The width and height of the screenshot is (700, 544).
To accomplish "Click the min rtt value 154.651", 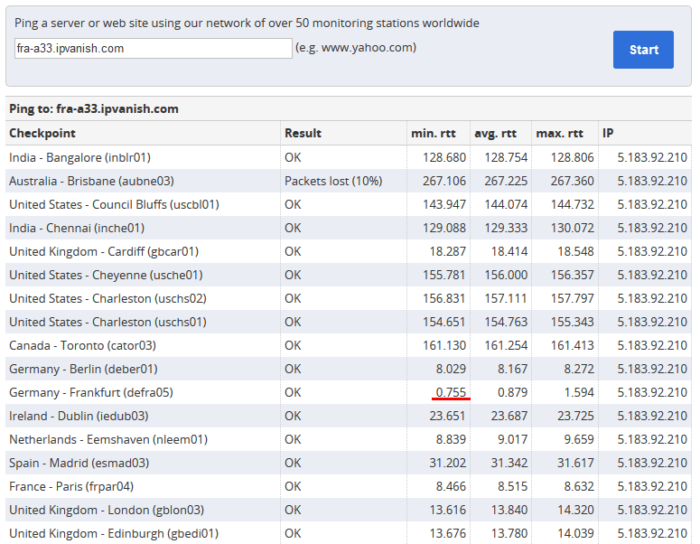I will [444, 322].
